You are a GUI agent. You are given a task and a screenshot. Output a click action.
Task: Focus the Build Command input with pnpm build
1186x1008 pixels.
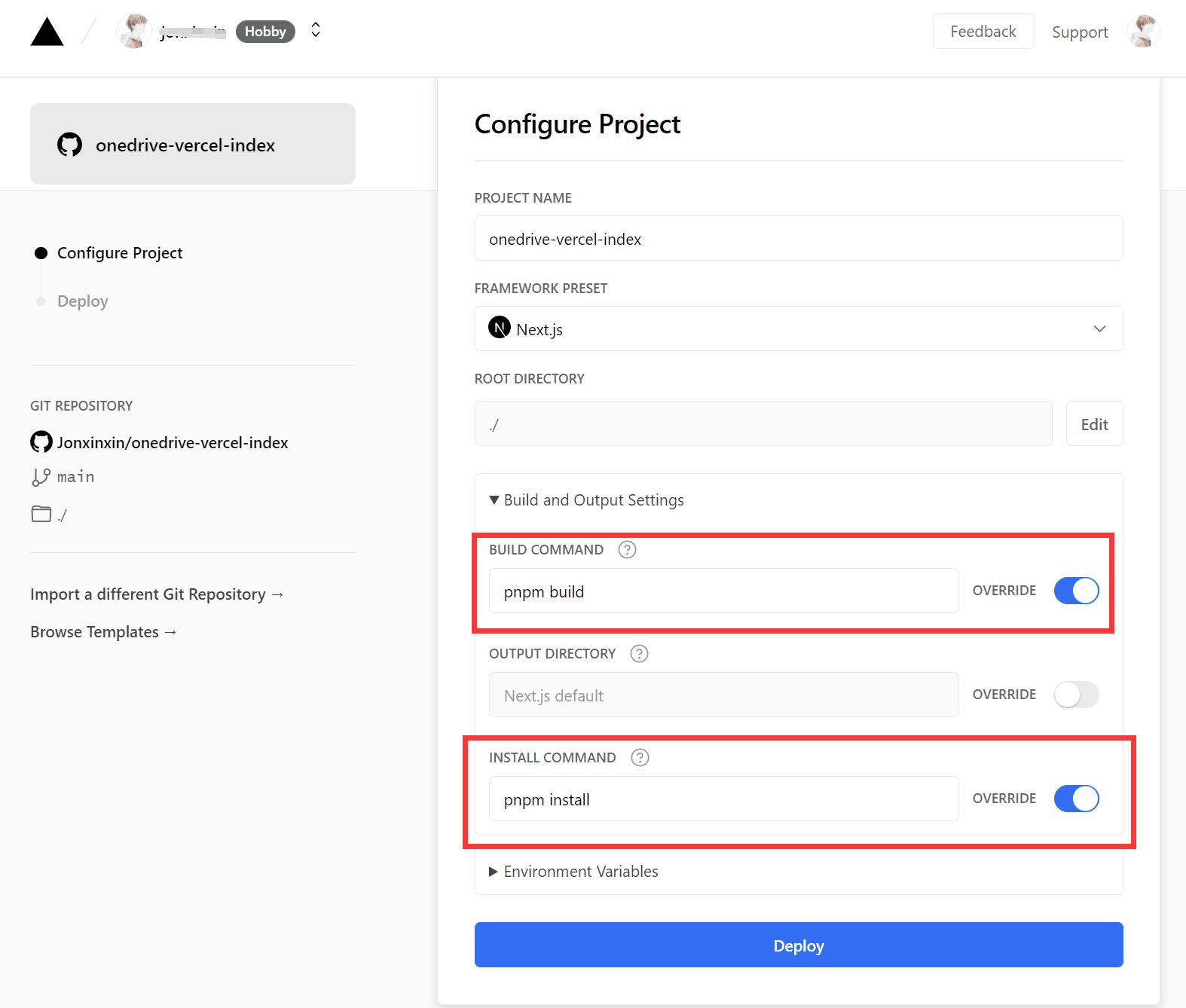pyautogui.click(x=724, y=591)
